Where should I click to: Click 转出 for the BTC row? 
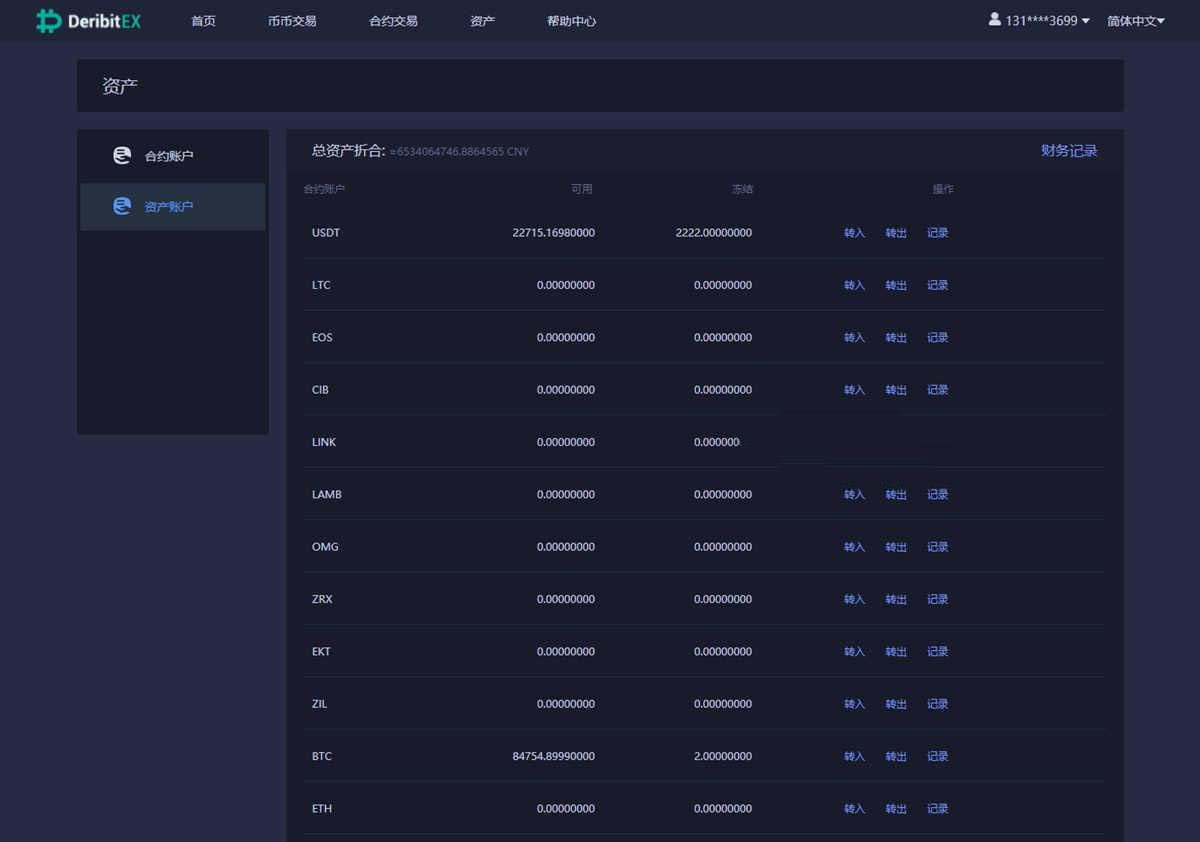coord(896,757)
